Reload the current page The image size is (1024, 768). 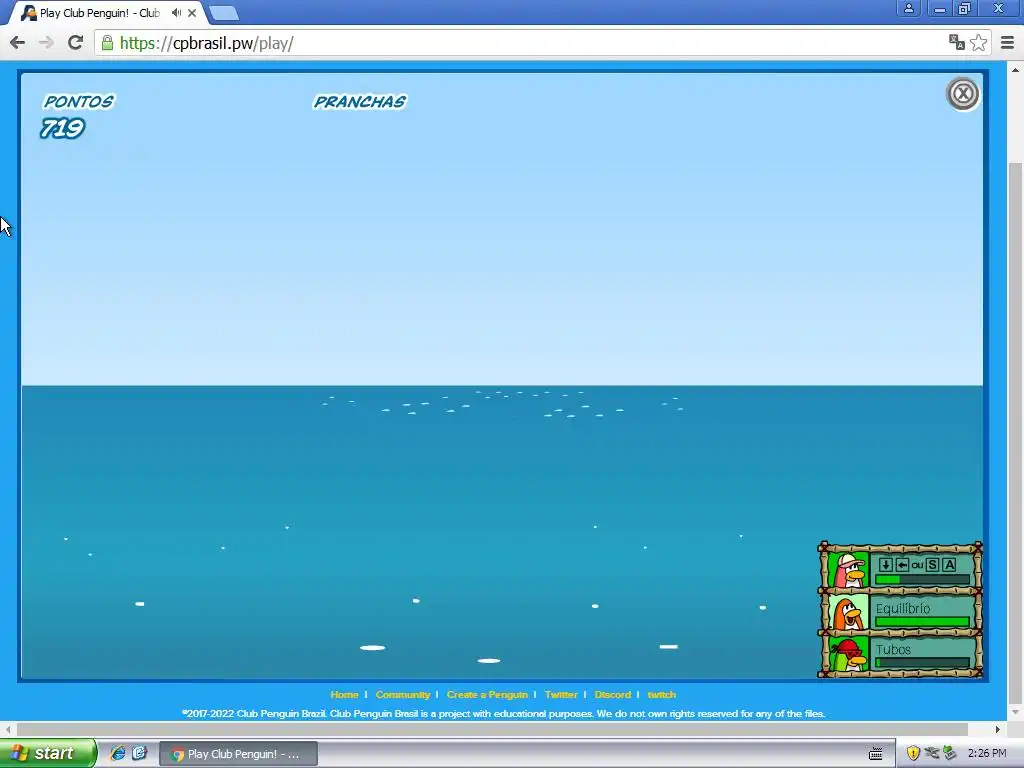click(x=75, y=43)
